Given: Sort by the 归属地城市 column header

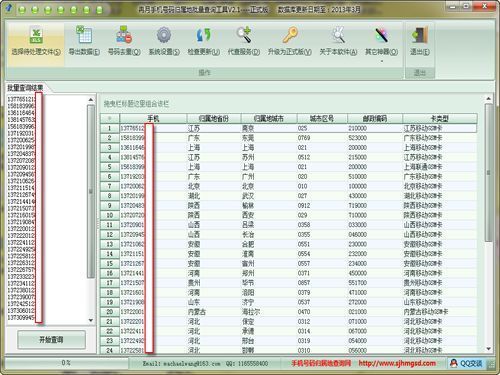Looking at the screenshot, I should tap(269, 118).
